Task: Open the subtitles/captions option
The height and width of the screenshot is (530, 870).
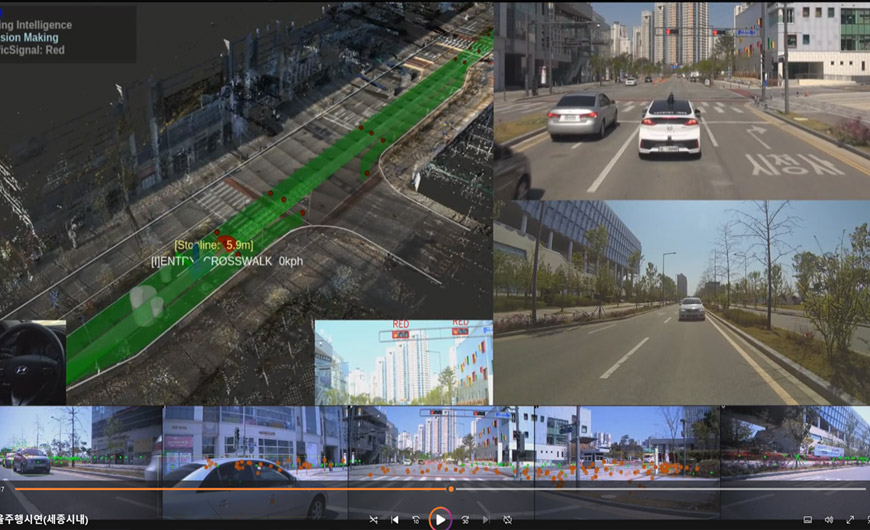Action: 808,520
